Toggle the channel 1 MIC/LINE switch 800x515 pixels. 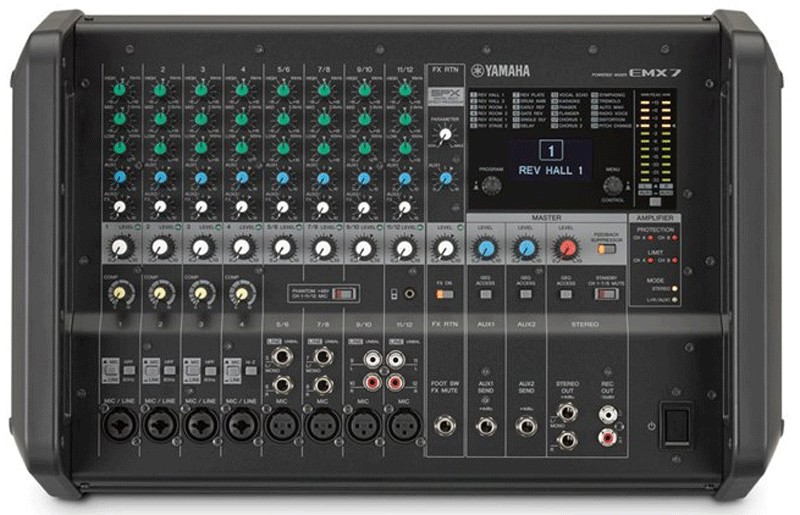111,371
